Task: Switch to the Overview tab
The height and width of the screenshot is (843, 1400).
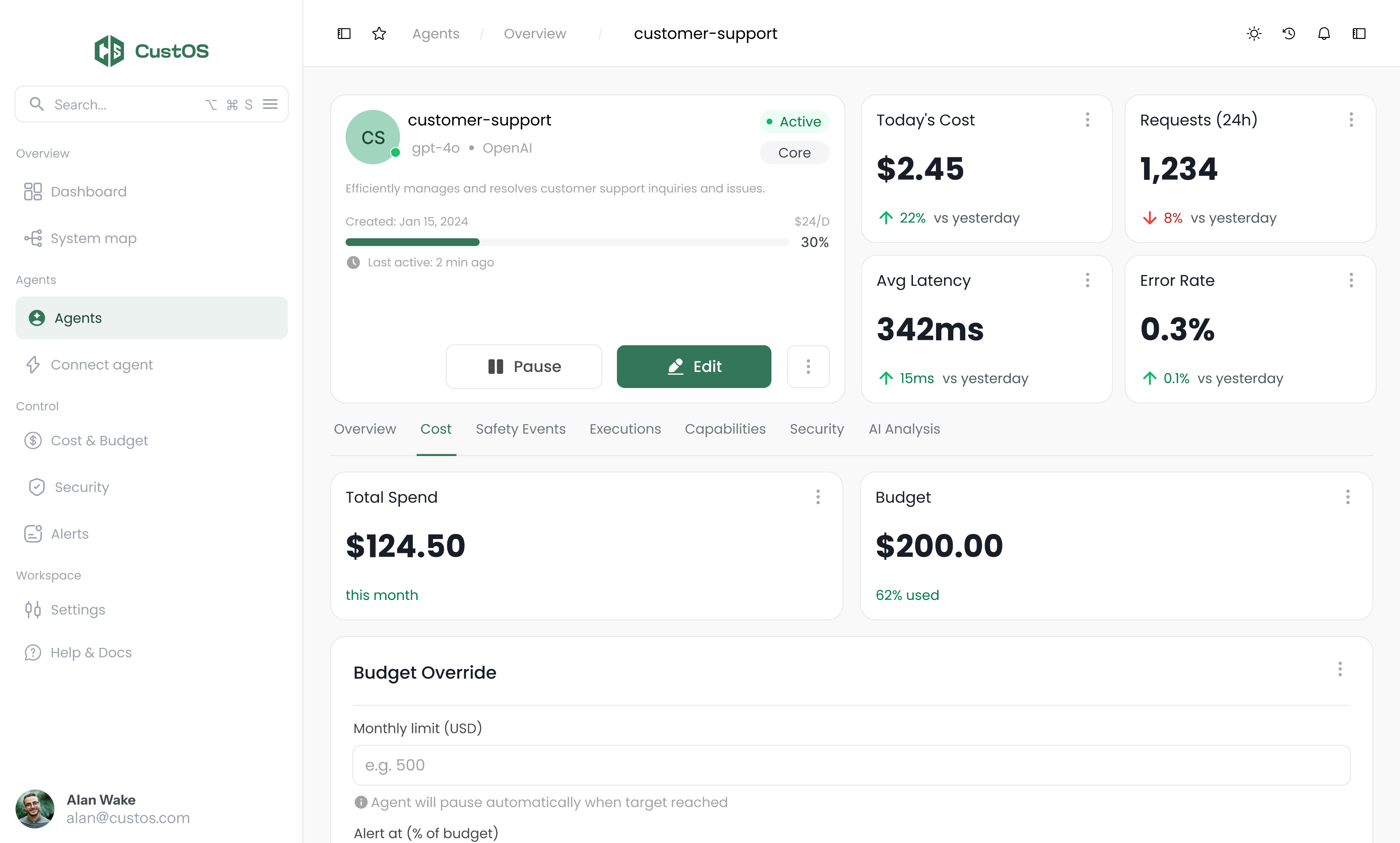Action: (x=365, y=429)
